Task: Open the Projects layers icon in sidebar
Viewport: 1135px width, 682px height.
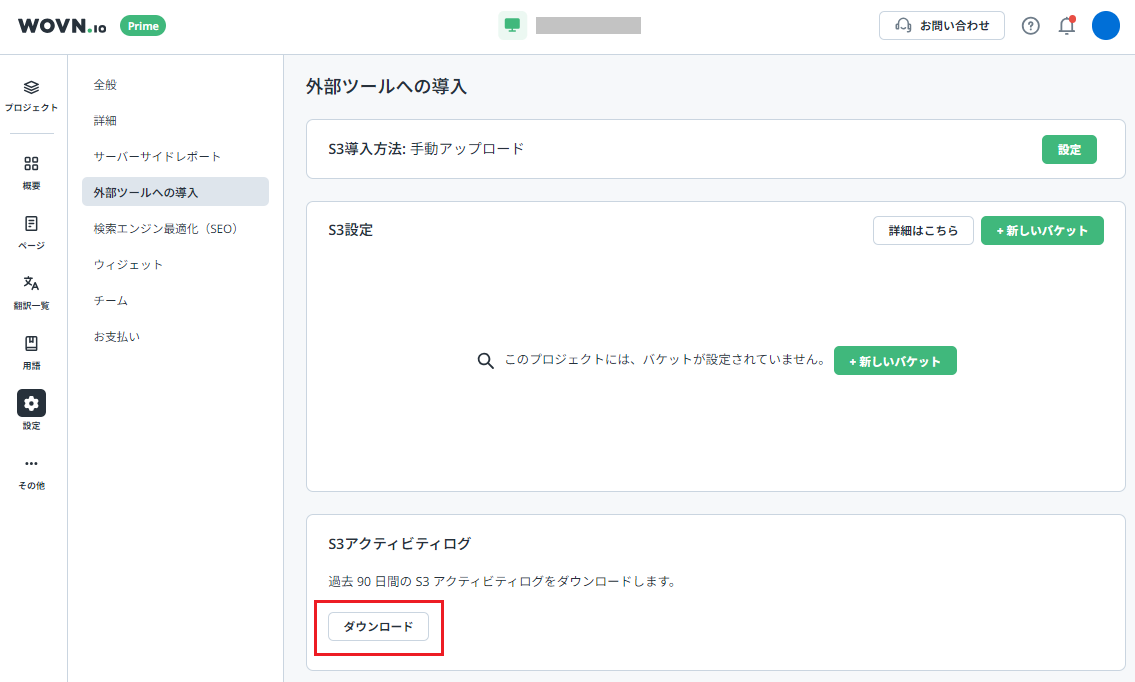Action: tap(32, 88)
